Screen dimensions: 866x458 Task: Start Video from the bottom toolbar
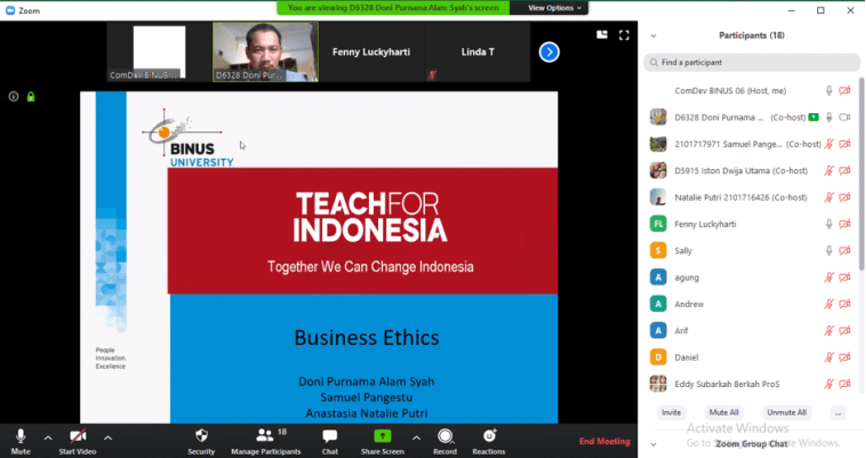click(x=77, y=441)
